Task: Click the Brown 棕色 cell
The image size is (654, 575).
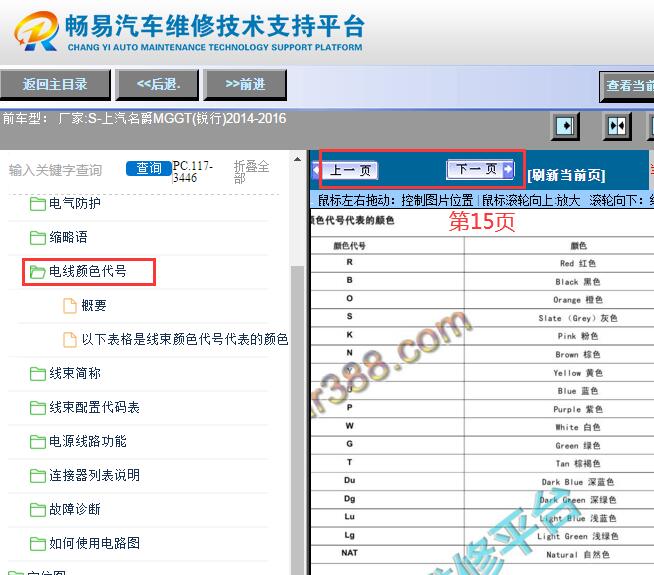Action: (x=578, y=354)
